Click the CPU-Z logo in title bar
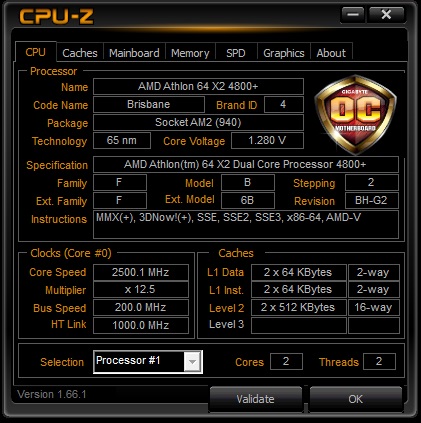Image resolution: width=421 pixels, height=423 pixels. tap(56, 16)
